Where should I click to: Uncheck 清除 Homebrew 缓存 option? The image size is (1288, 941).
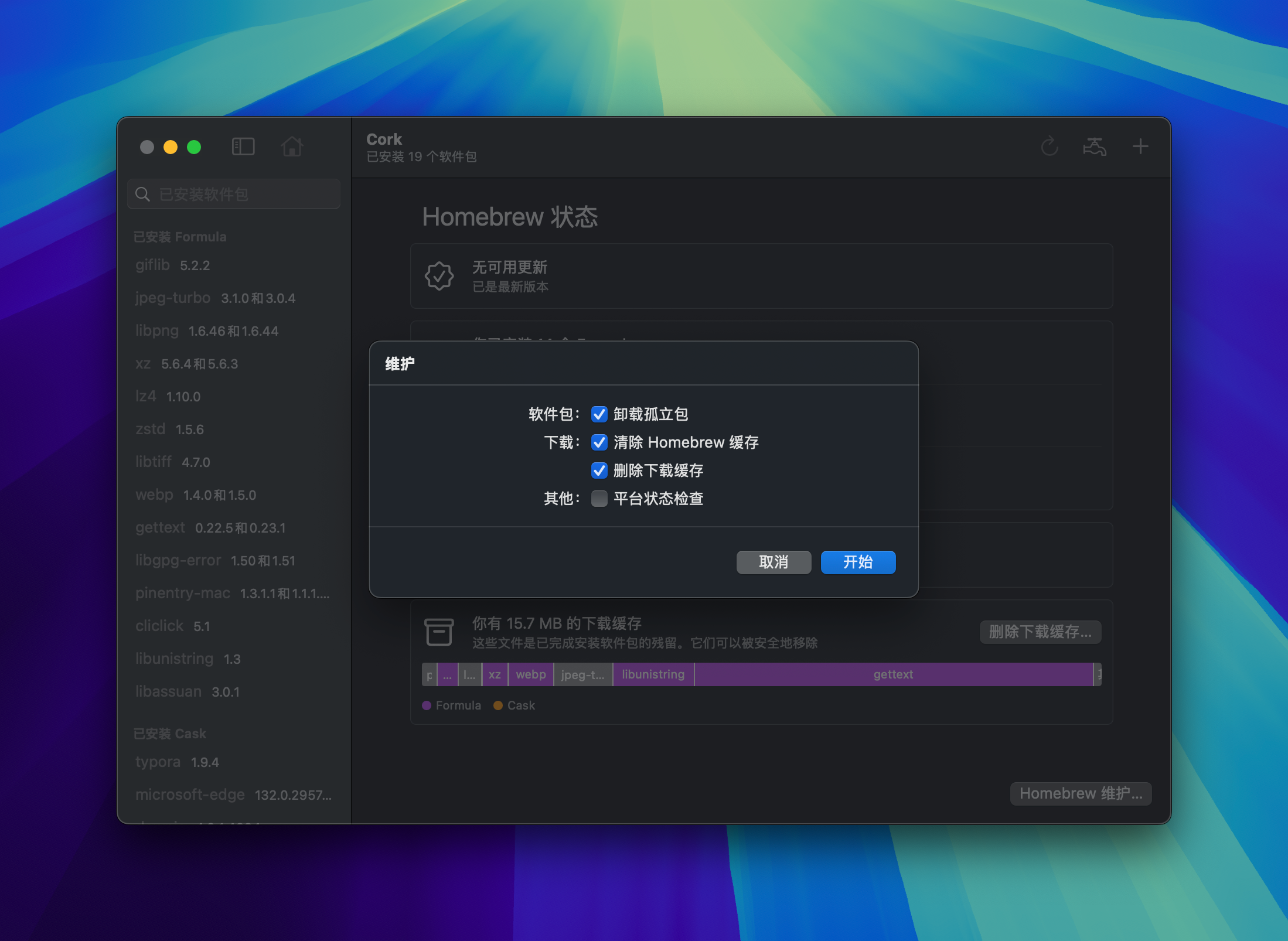(599, 442)
